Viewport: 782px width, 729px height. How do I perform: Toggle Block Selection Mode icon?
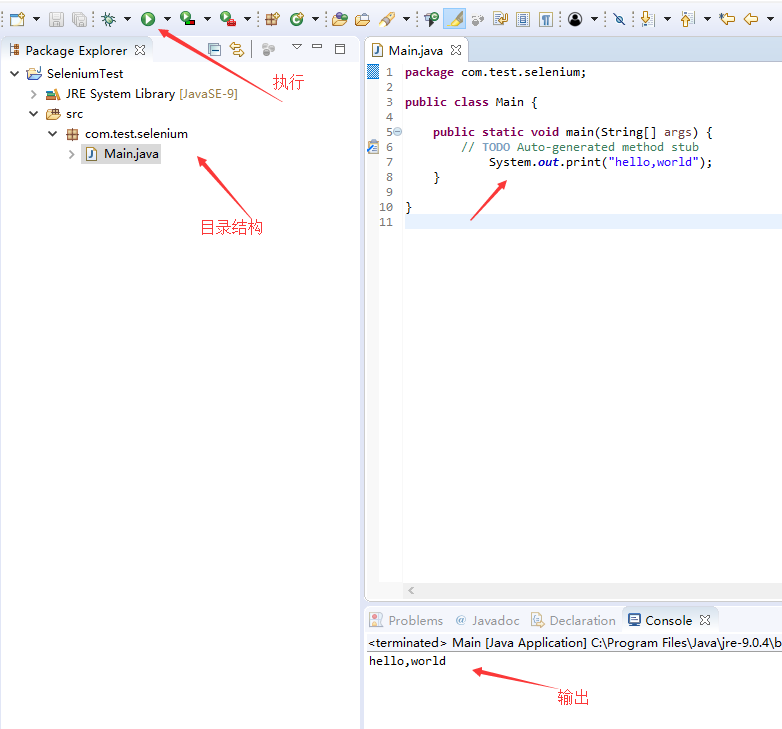coord(500,19)
